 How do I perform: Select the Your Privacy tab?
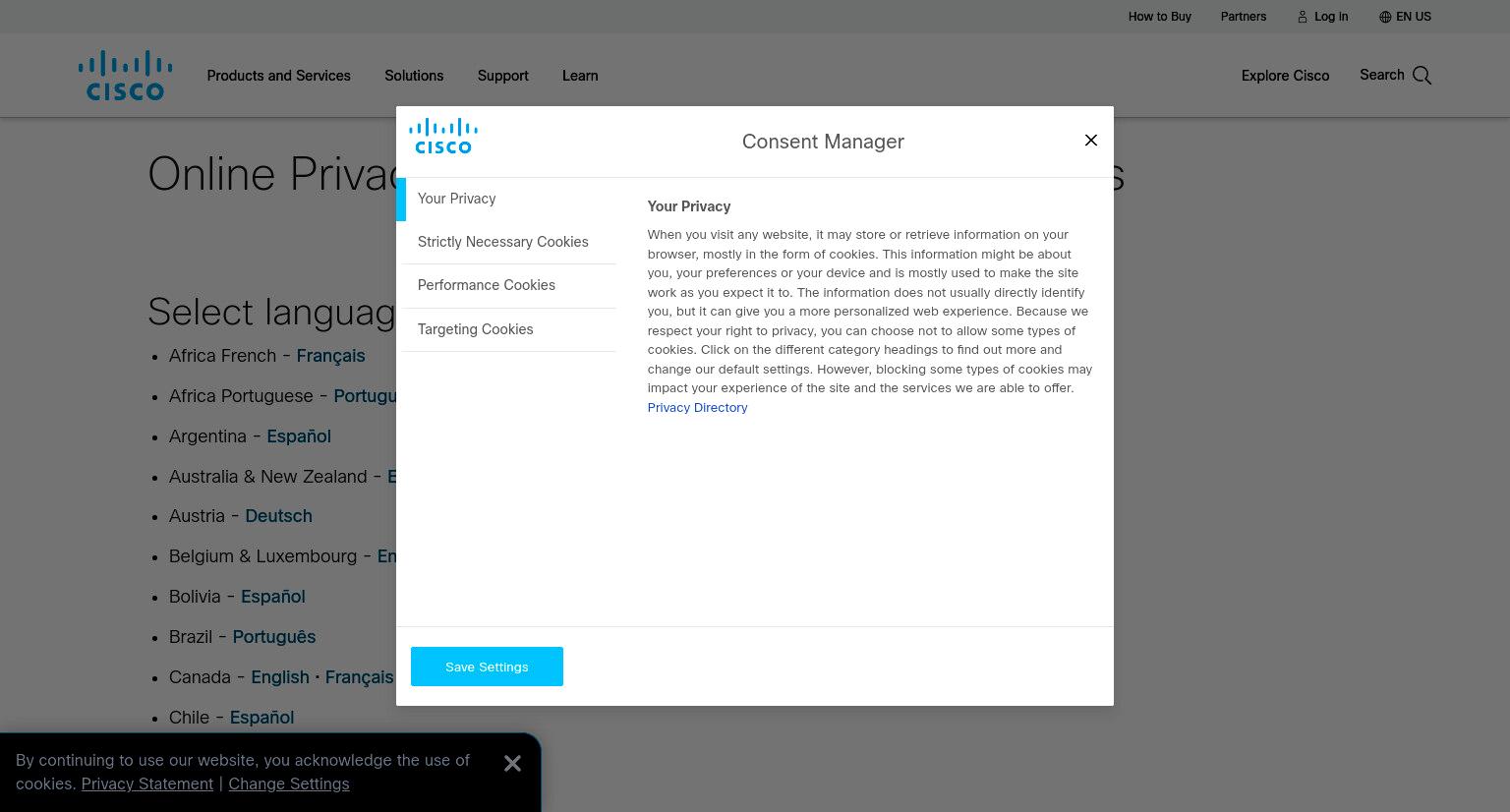(x=506, y=199)
